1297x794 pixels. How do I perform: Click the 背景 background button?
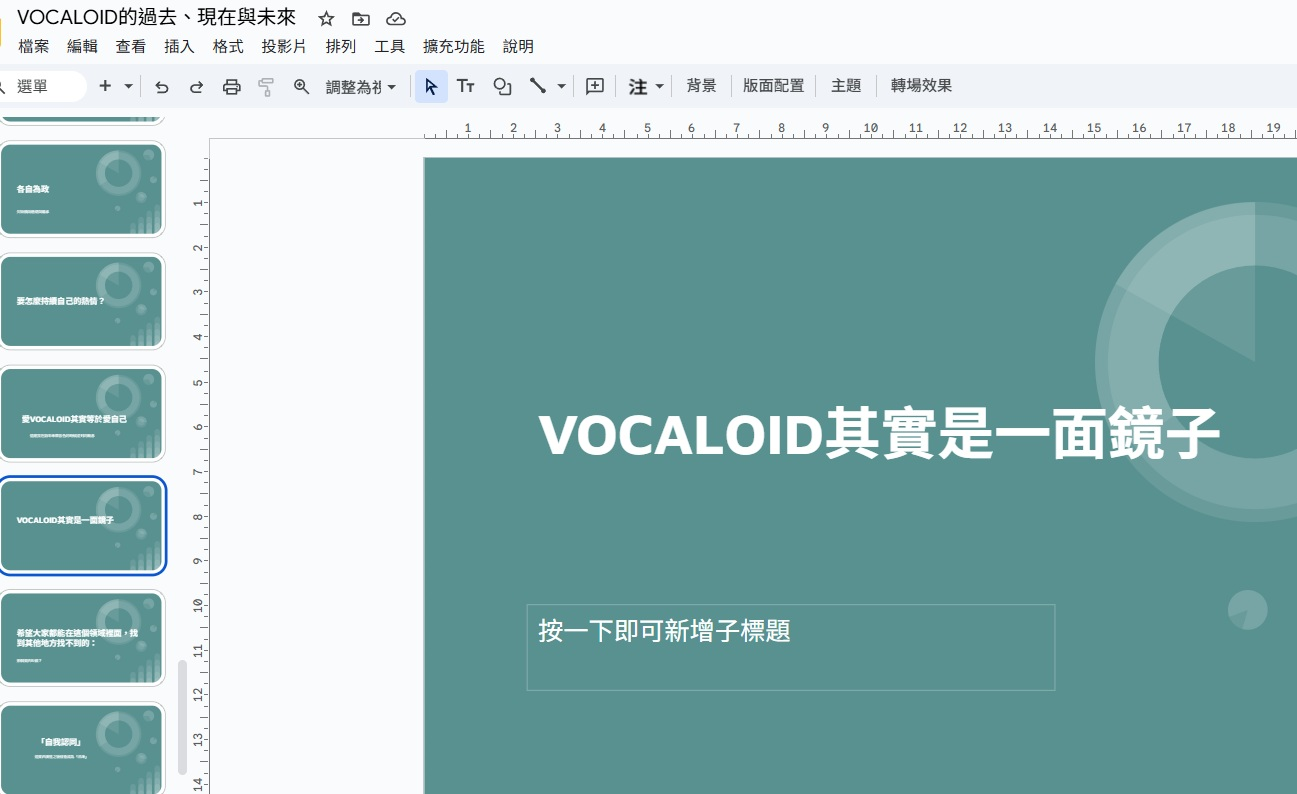pyautogui.click(x=701, y=86)
